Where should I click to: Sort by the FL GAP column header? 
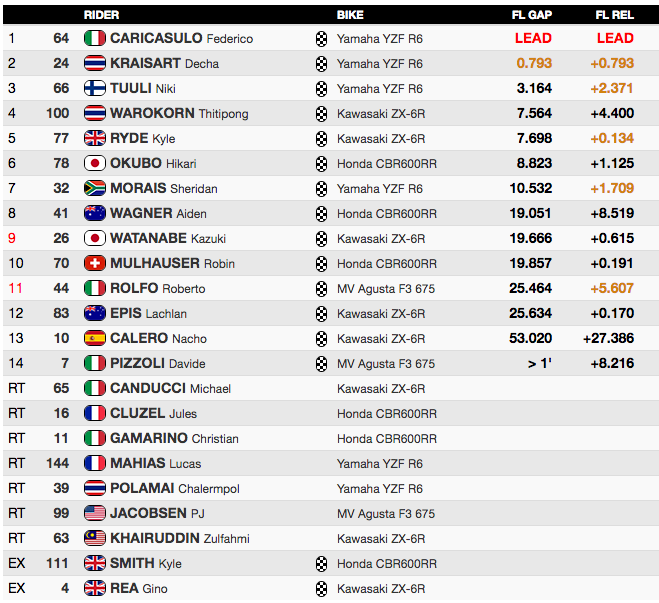point(532,15)
